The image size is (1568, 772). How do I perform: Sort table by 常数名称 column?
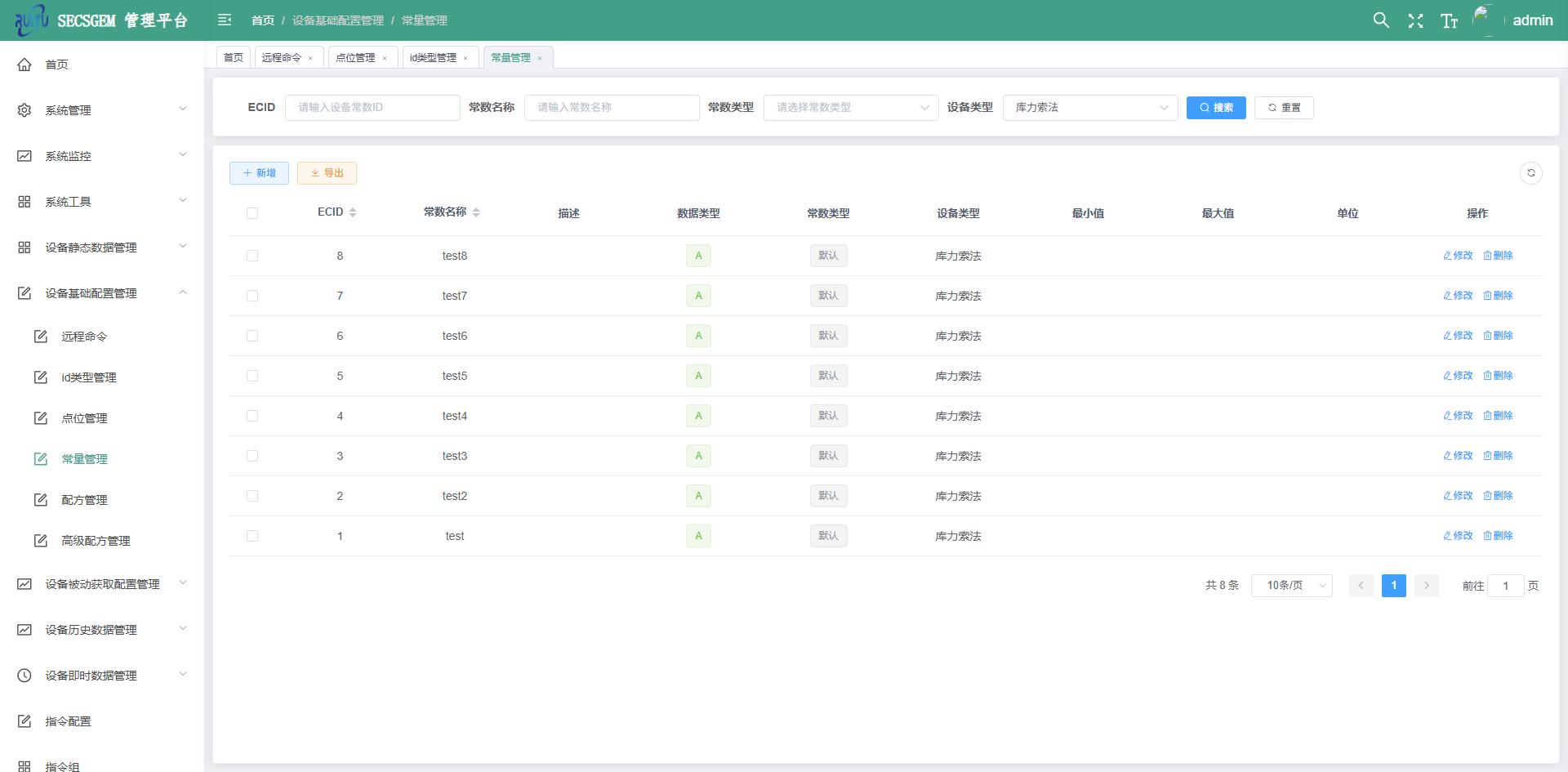pos(475,212)
